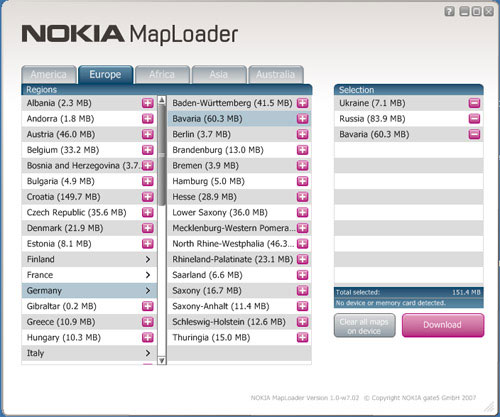Expand Germany sub-regions chevron
Image resolution: width=500 pixels, height=417 pixels.
pyautogui.click(x=148, y=291)
